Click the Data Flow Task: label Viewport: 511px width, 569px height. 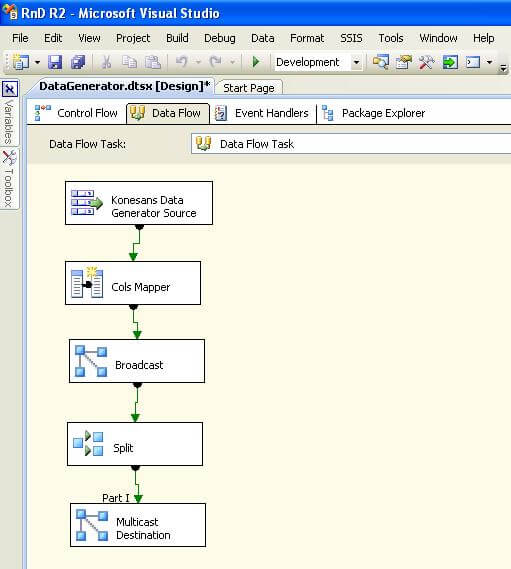tap(87, 144)
